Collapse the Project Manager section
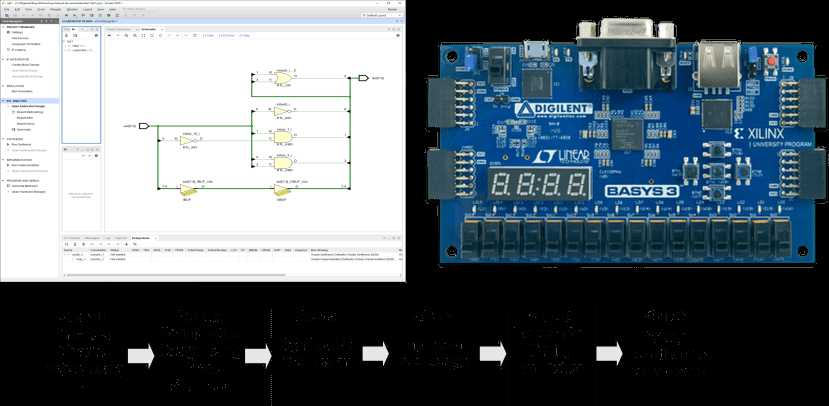Viewport: 829px width, 406px height. tap(3, 26)
